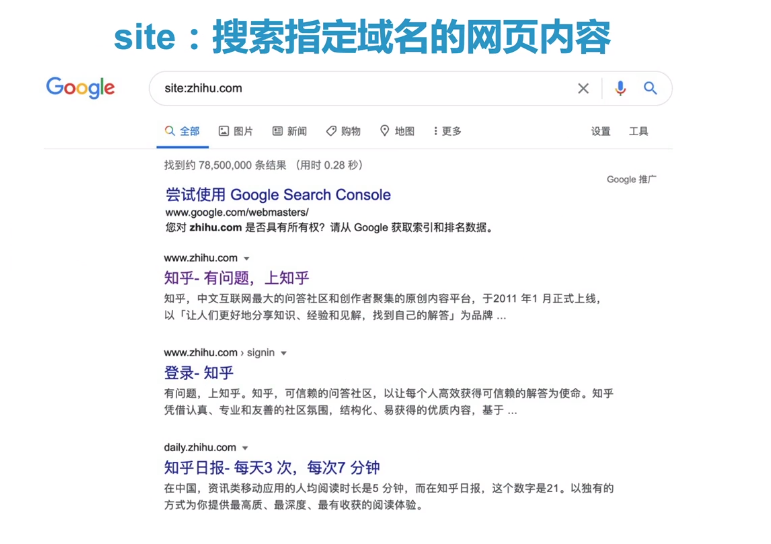Open the 知乎- 有问题，上知乎 result

tap(237, 278)
